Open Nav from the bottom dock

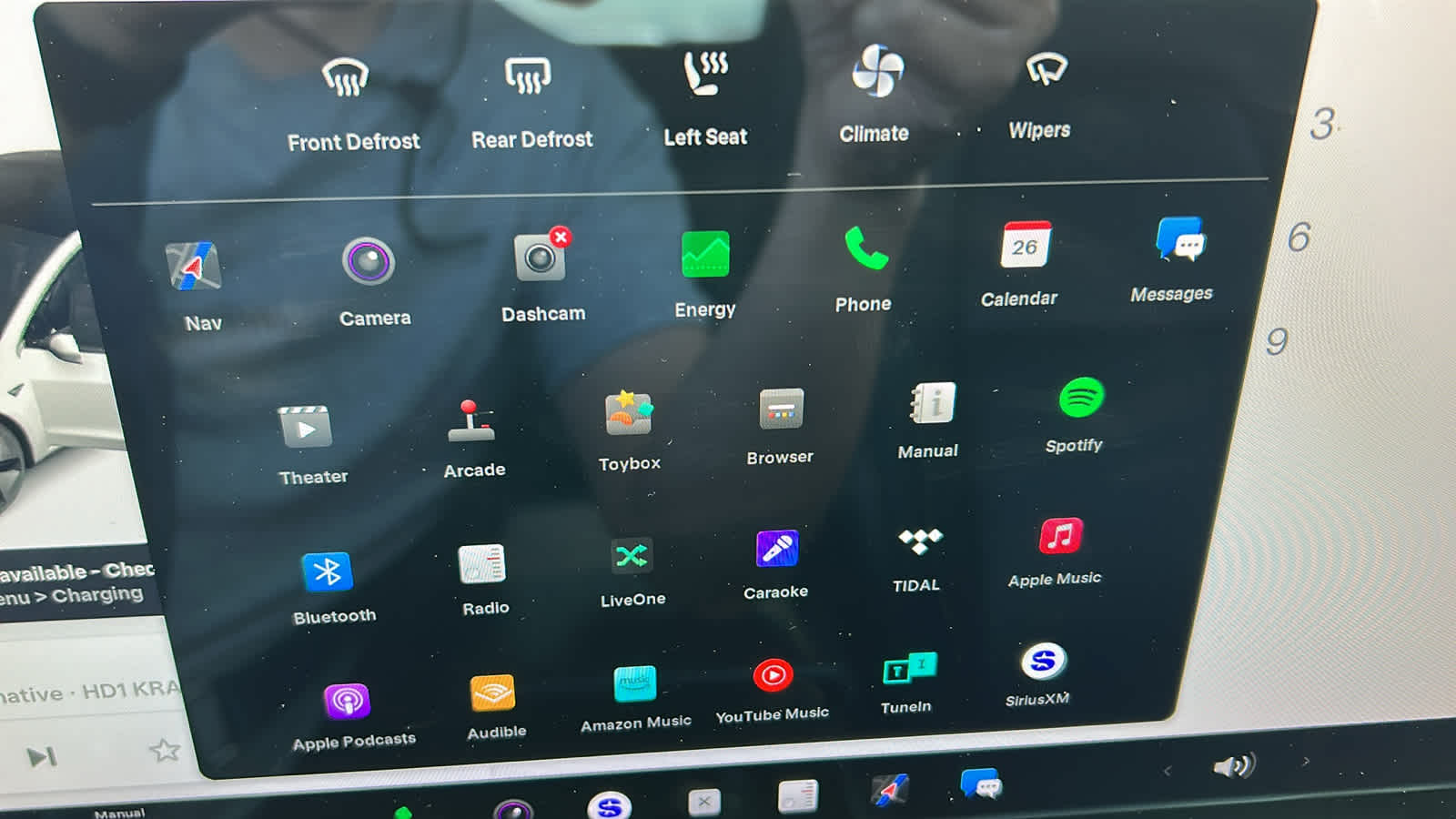(889, 789)
